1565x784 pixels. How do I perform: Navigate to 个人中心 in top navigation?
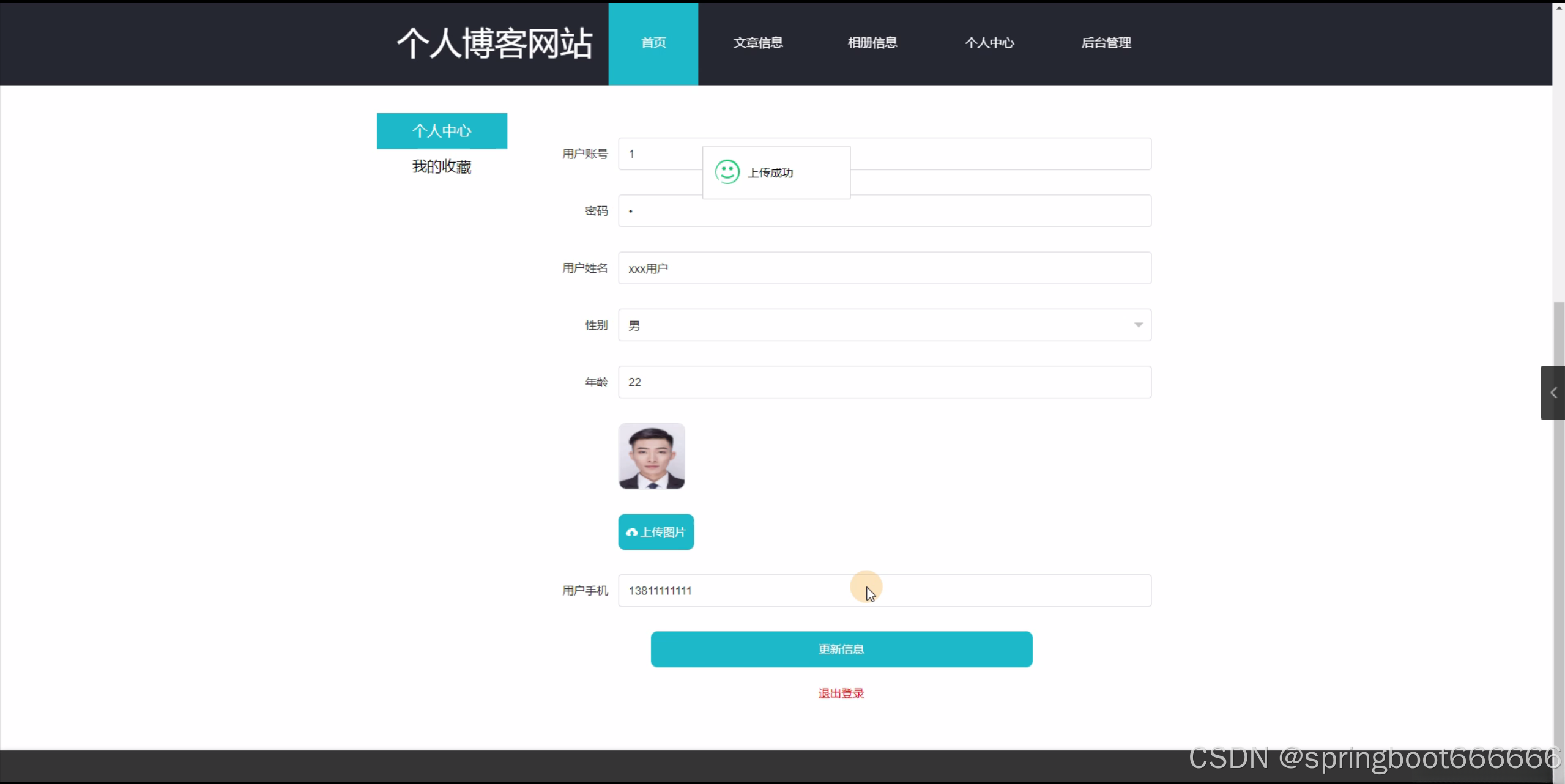coord(989,43)
